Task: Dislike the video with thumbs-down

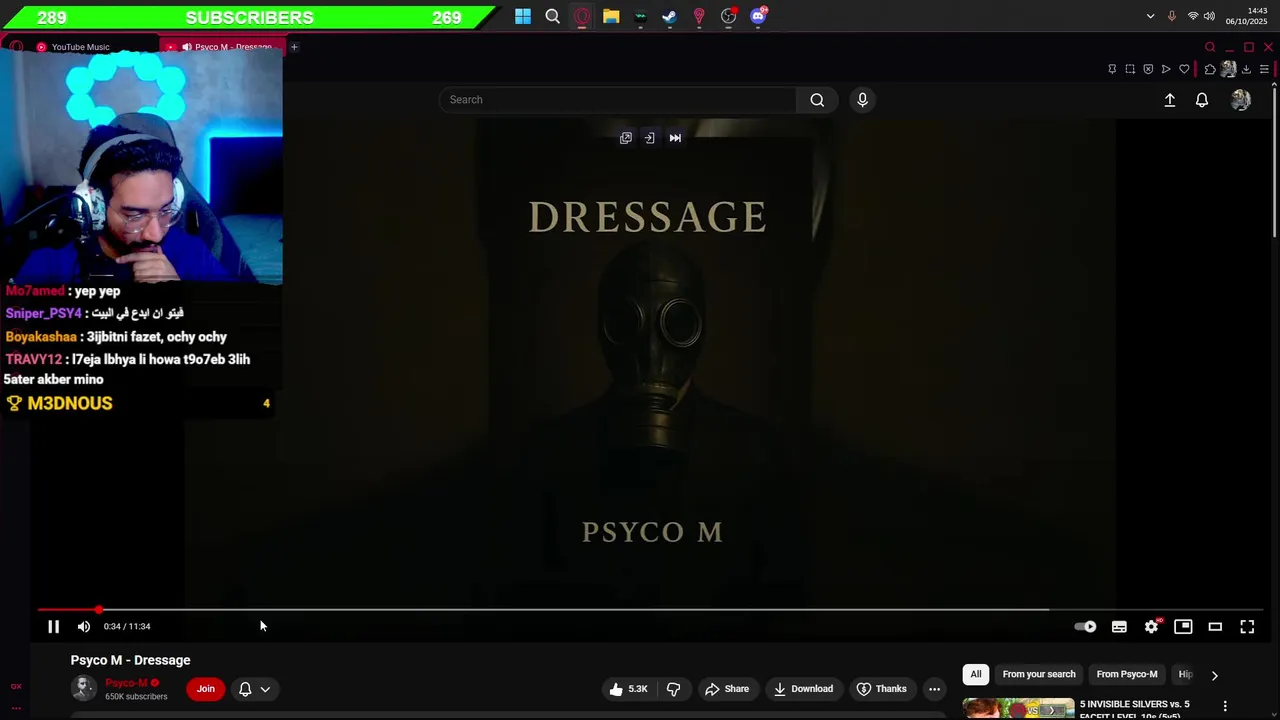Action: (x=673, y=689)
